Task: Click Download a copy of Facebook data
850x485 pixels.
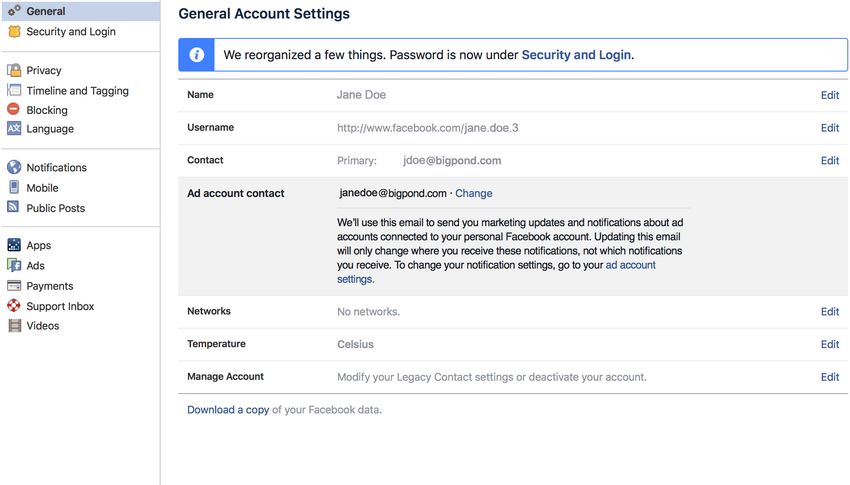Action: click(x=228, y=410)
